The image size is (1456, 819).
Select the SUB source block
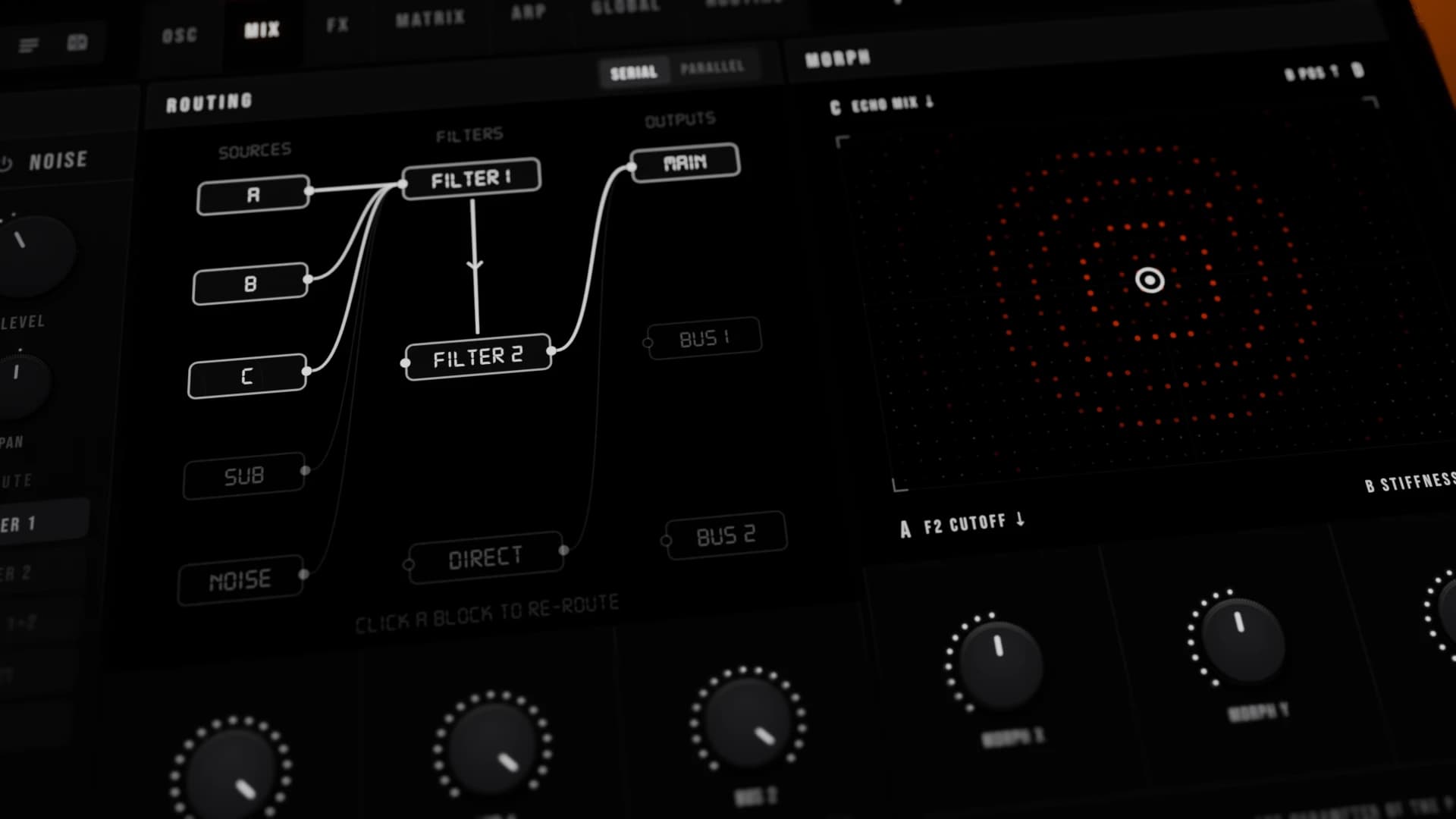pos(244,476)
